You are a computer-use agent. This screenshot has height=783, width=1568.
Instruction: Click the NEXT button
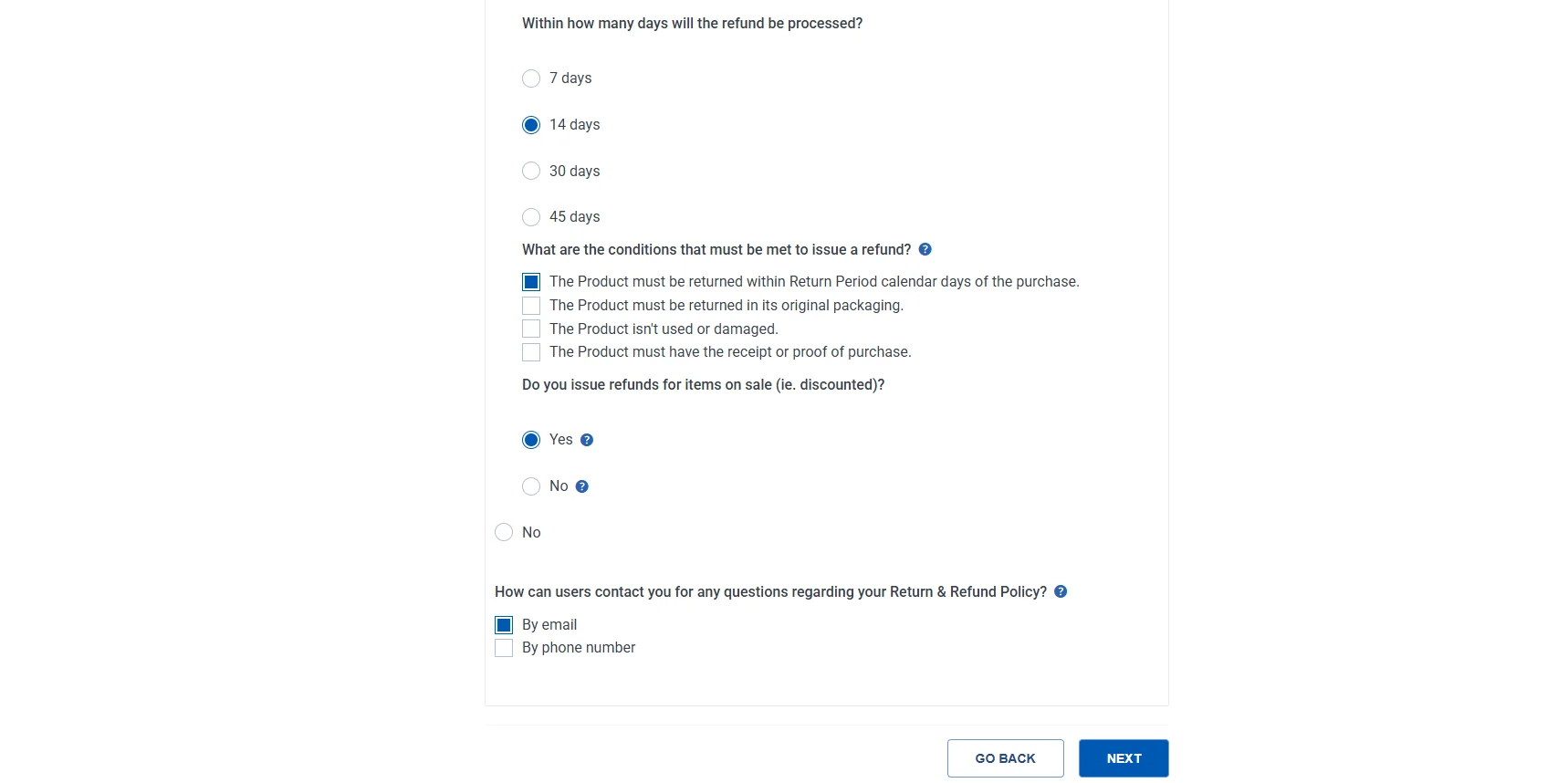click(1124, 758)
